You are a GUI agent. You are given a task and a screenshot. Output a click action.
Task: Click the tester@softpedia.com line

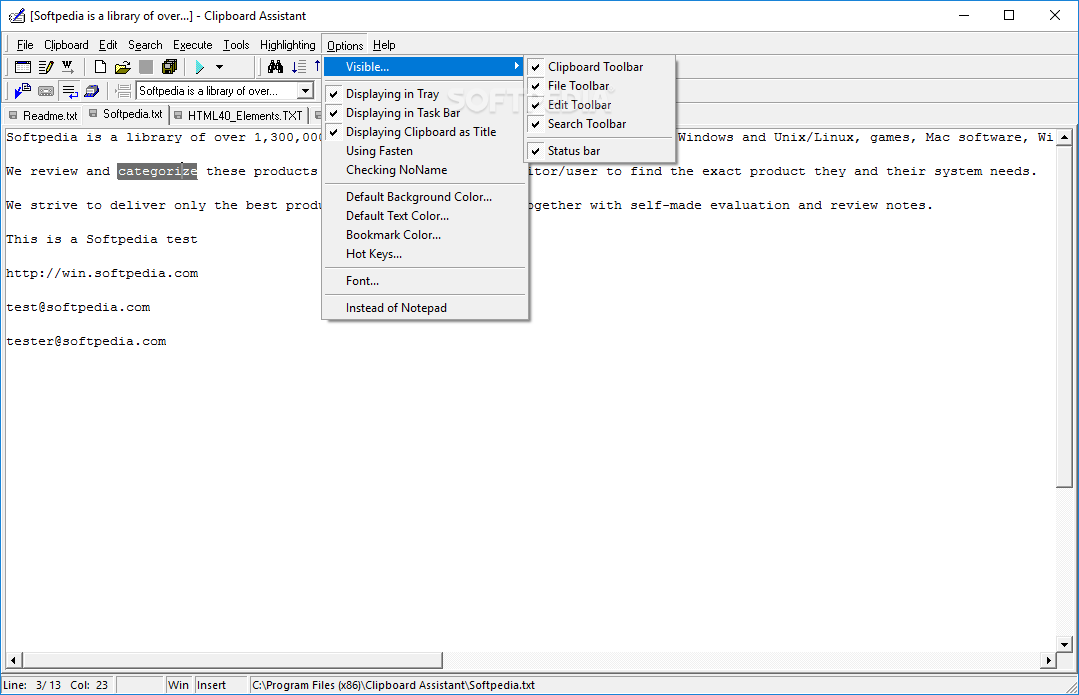[x=86, y=341]
